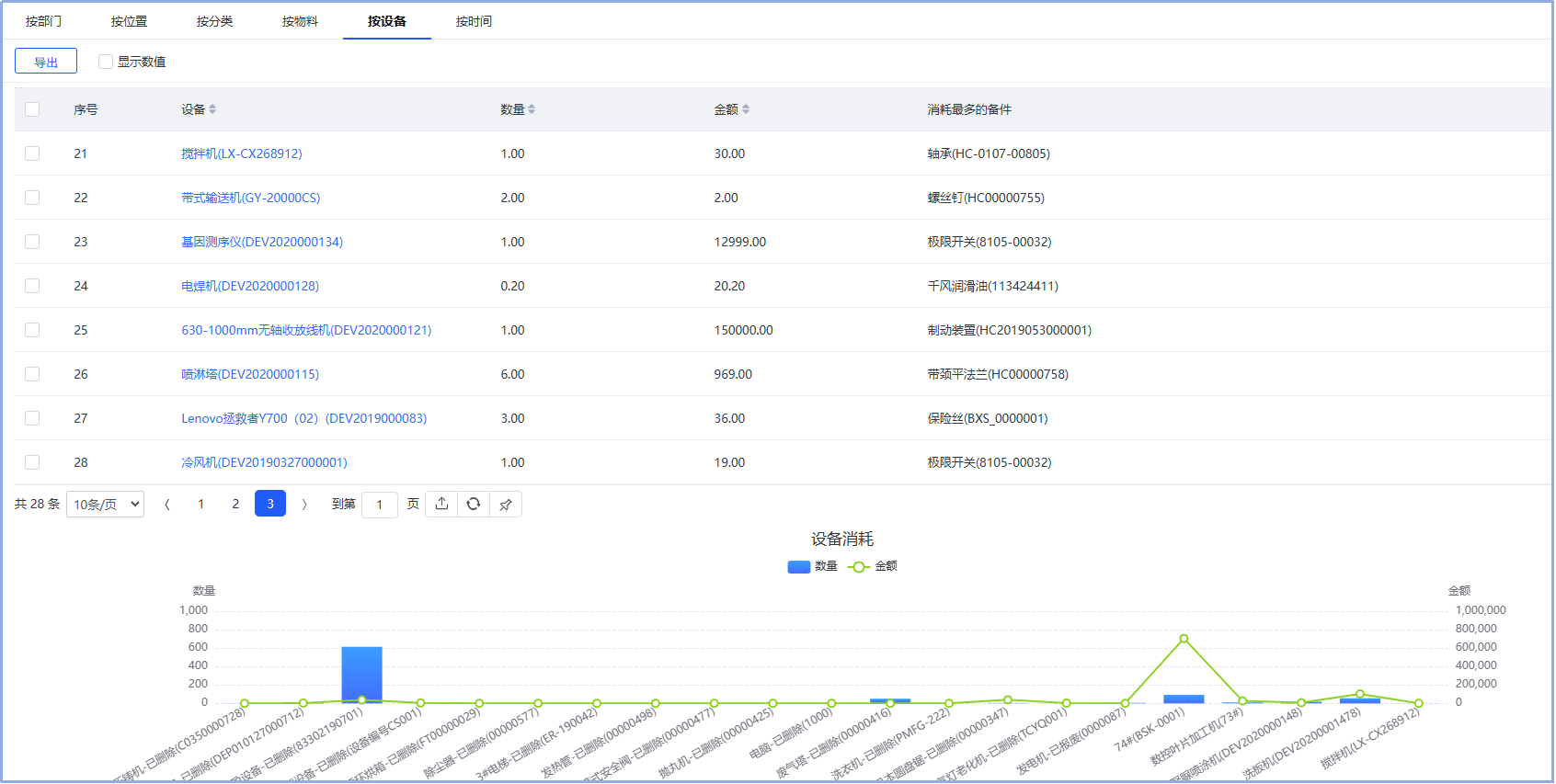Toggle the blue 数量 legend swatch
1556x784 pixels.
pos(798,566)
